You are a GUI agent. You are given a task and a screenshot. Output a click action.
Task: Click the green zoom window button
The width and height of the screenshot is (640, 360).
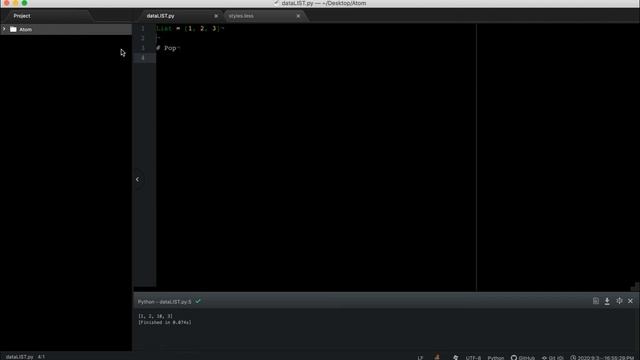[24, 3]
